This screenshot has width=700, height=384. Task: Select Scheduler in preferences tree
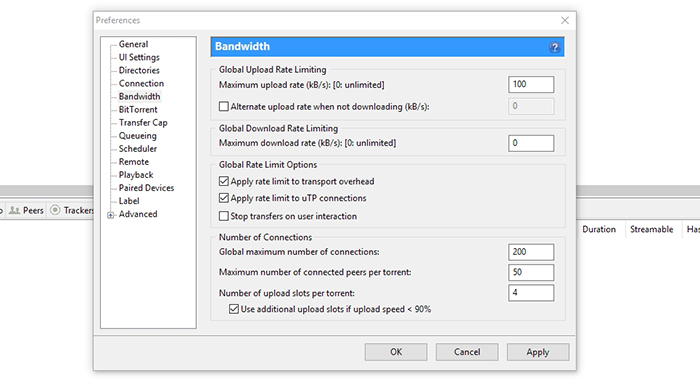click(138, 149)
